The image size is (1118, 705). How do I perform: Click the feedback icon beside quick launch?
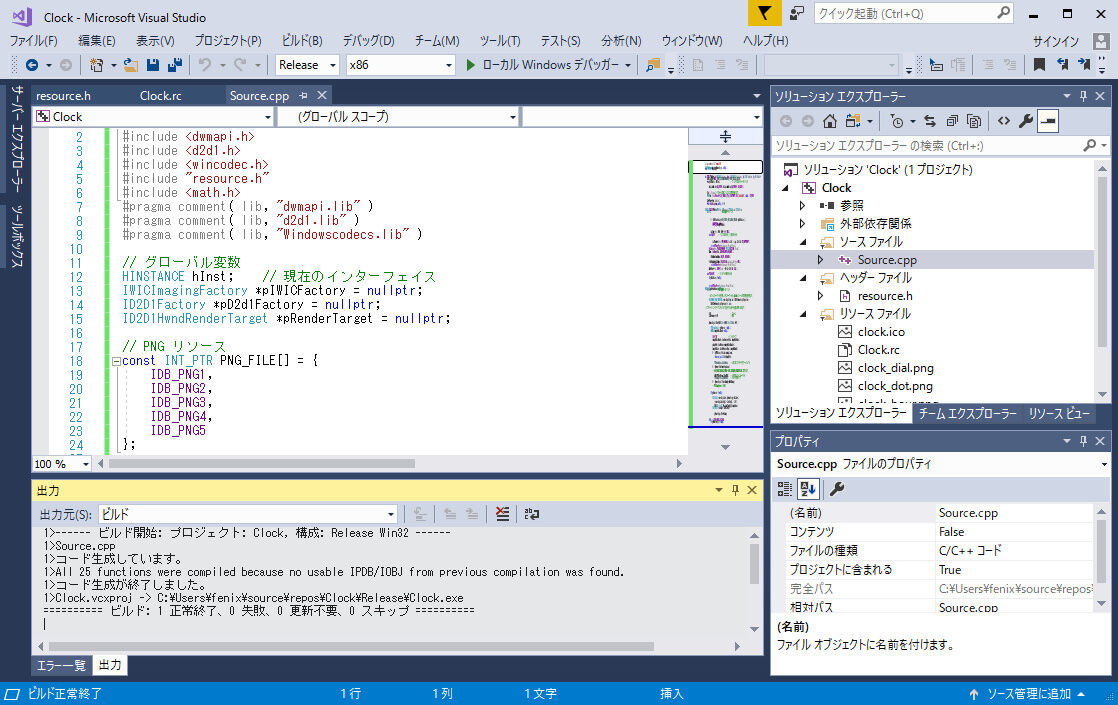pyautogui.click(x=796, y=13)
